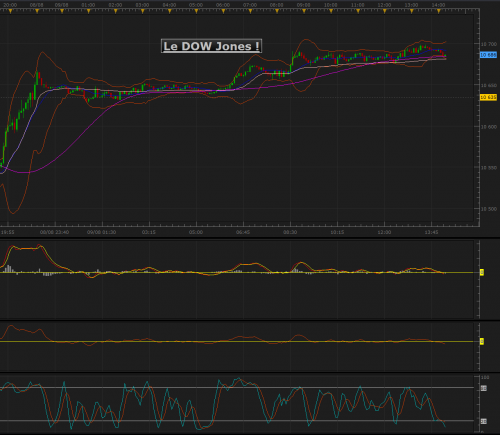Image resolution: width=500 pixels, height=435 pixels.
Task: Click the yellow zero tag on first indicator panel
Action: (482, 272)
